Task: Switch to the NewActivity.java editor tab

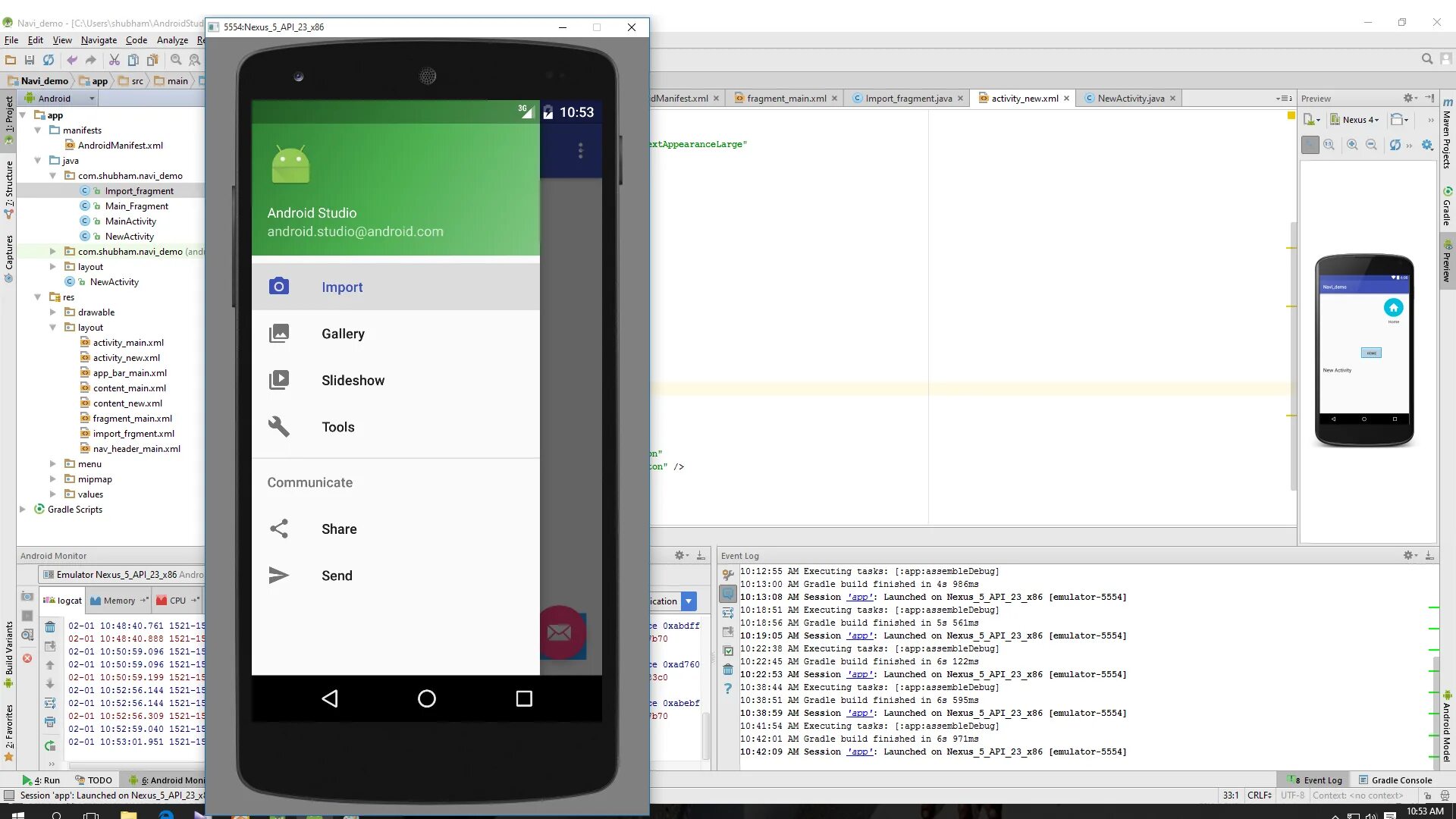Action: click(x=1130, y=99)
